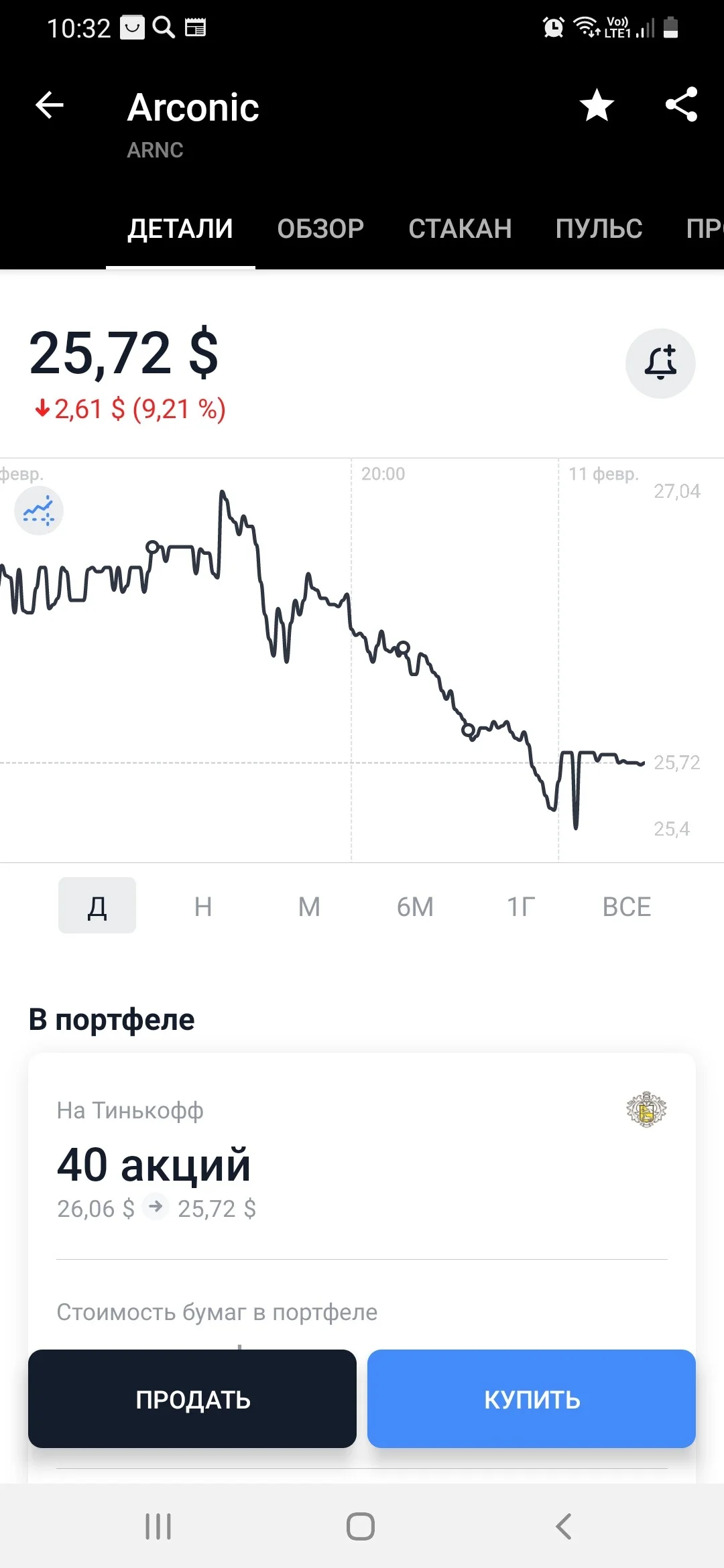The image size is (724, 1568).
Task: Select Н weekly chart period
Action: coord(203,906)
